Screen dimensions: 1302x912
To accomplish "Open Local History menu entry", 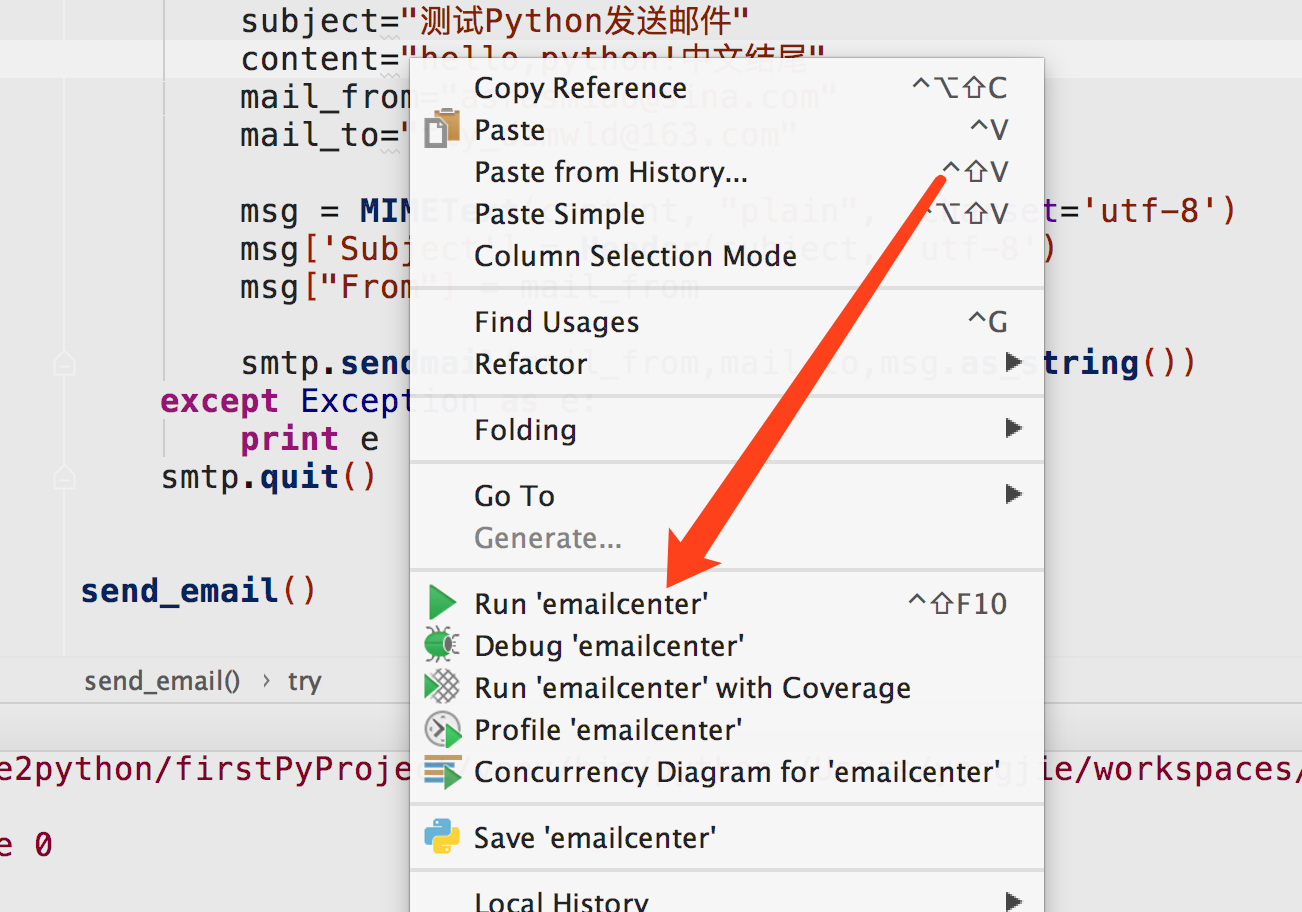I will click(x=727, y=897).
